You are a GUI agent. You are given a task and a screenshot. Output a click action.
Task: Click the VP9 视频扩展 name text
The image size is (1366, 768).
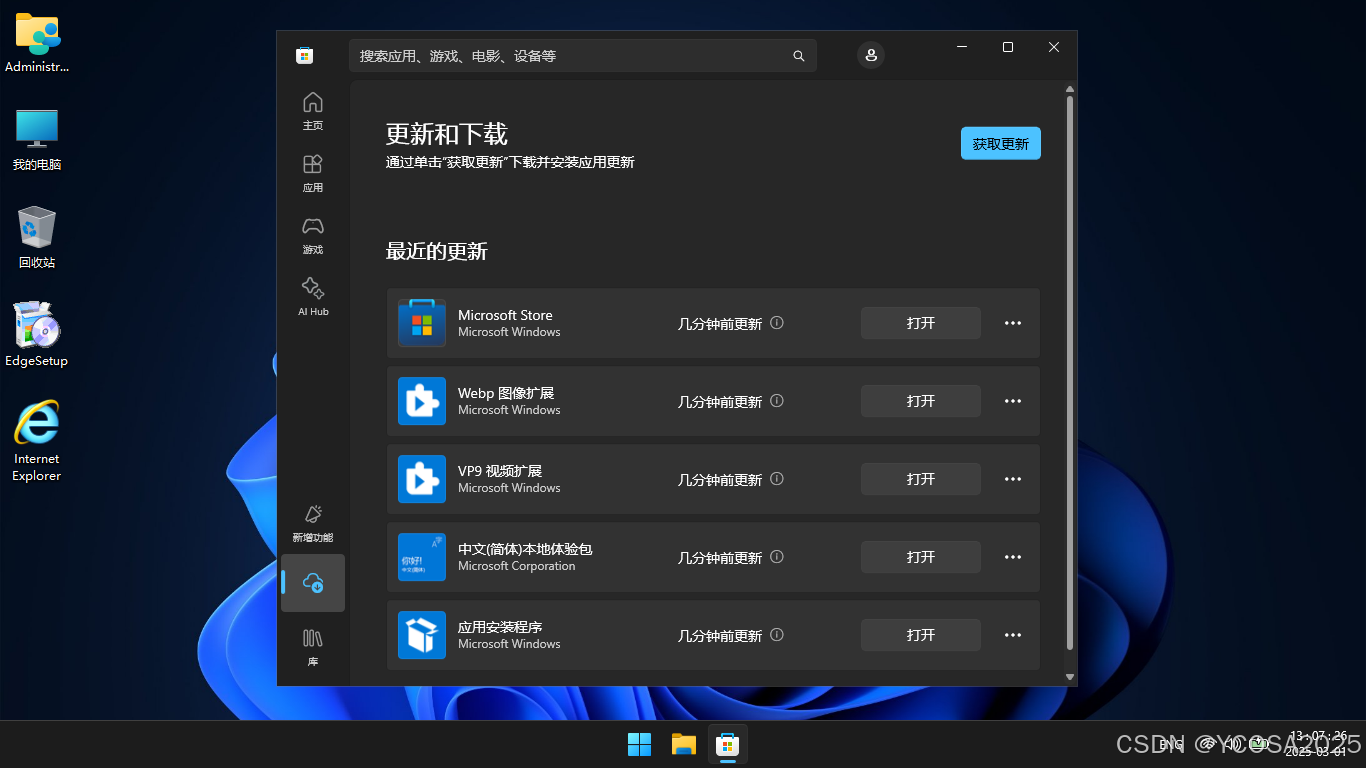[500, 471]
